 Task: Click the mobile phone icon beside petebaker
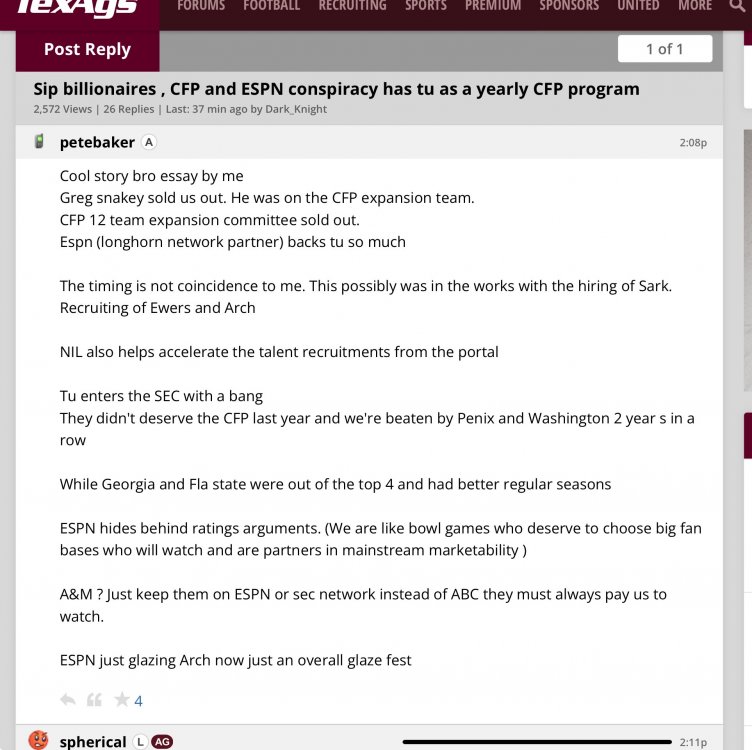coord(39,142)
